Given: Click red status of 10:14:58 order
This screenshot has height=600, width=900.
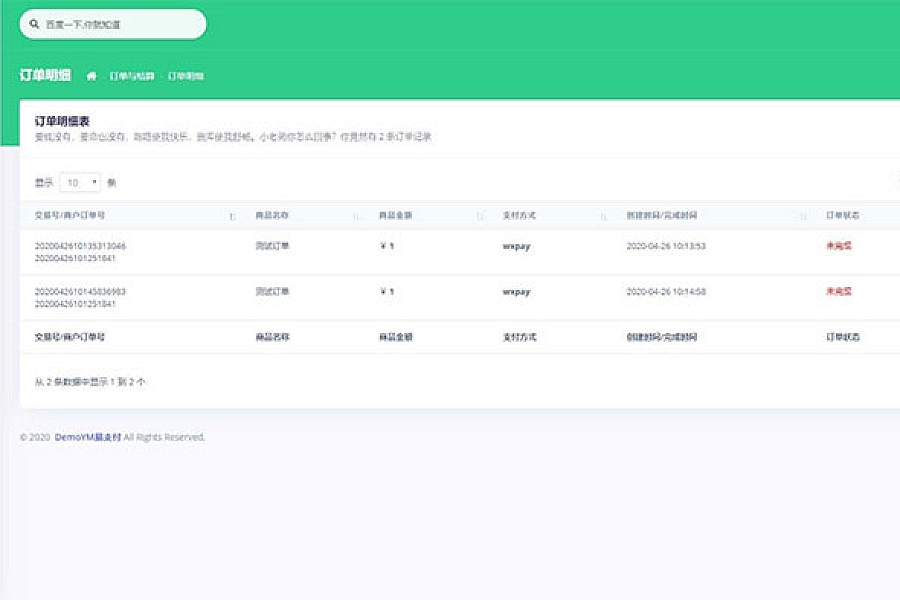Looking at the screenshot, I should (839, 292).
